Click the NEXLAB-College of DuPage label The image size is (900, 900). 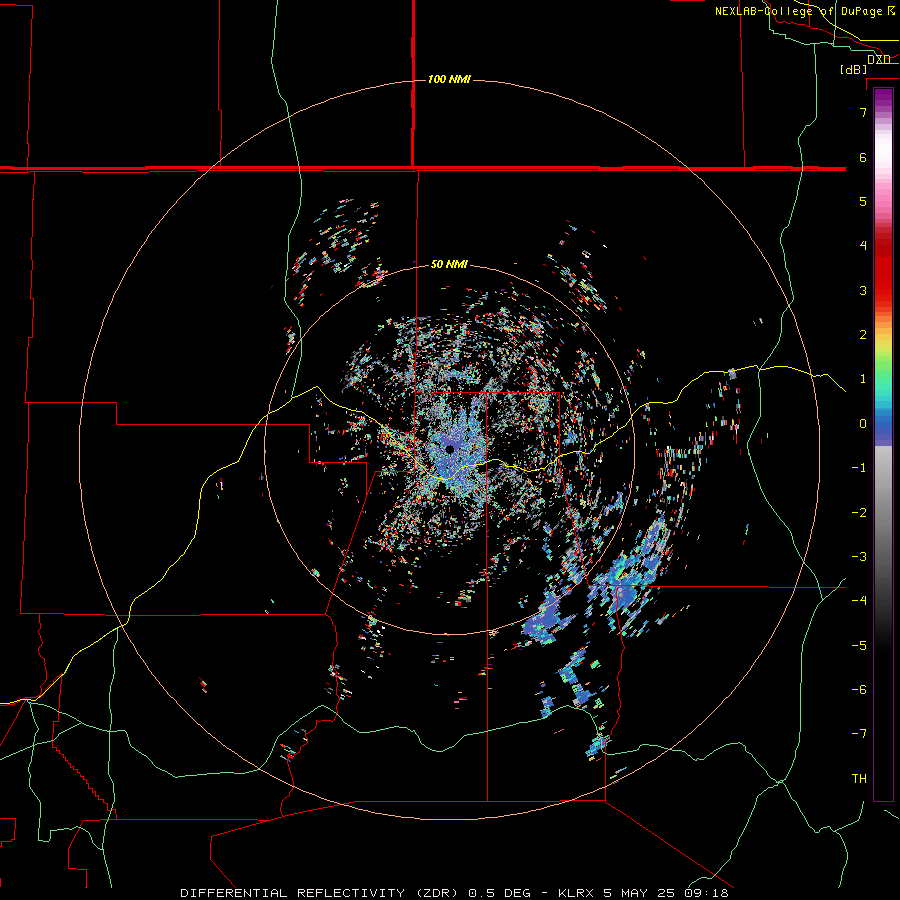point(805,11)
